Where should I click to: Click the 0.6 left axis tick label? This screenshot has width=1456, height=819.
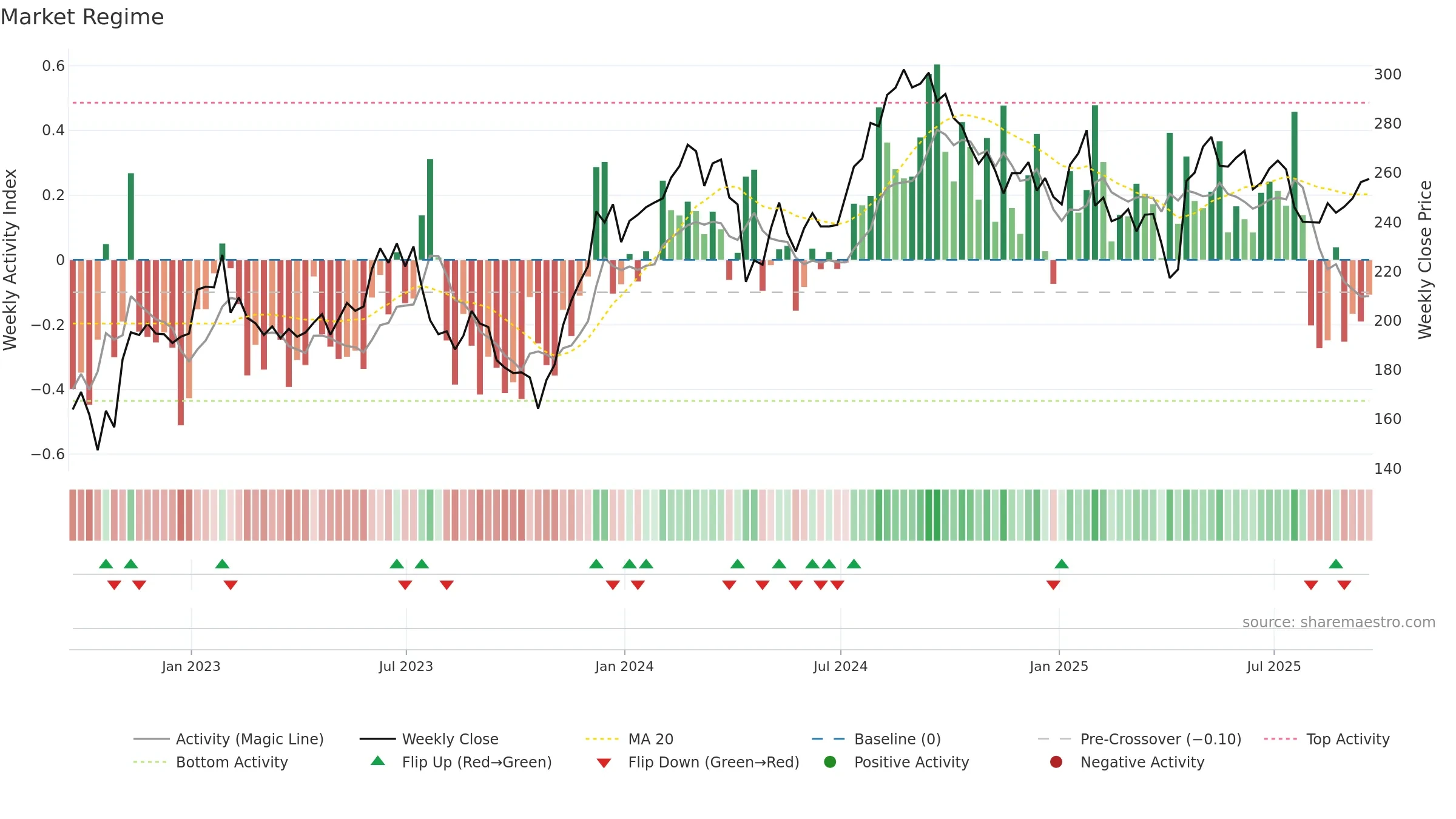pyautogui.click(x=53, y=66)
